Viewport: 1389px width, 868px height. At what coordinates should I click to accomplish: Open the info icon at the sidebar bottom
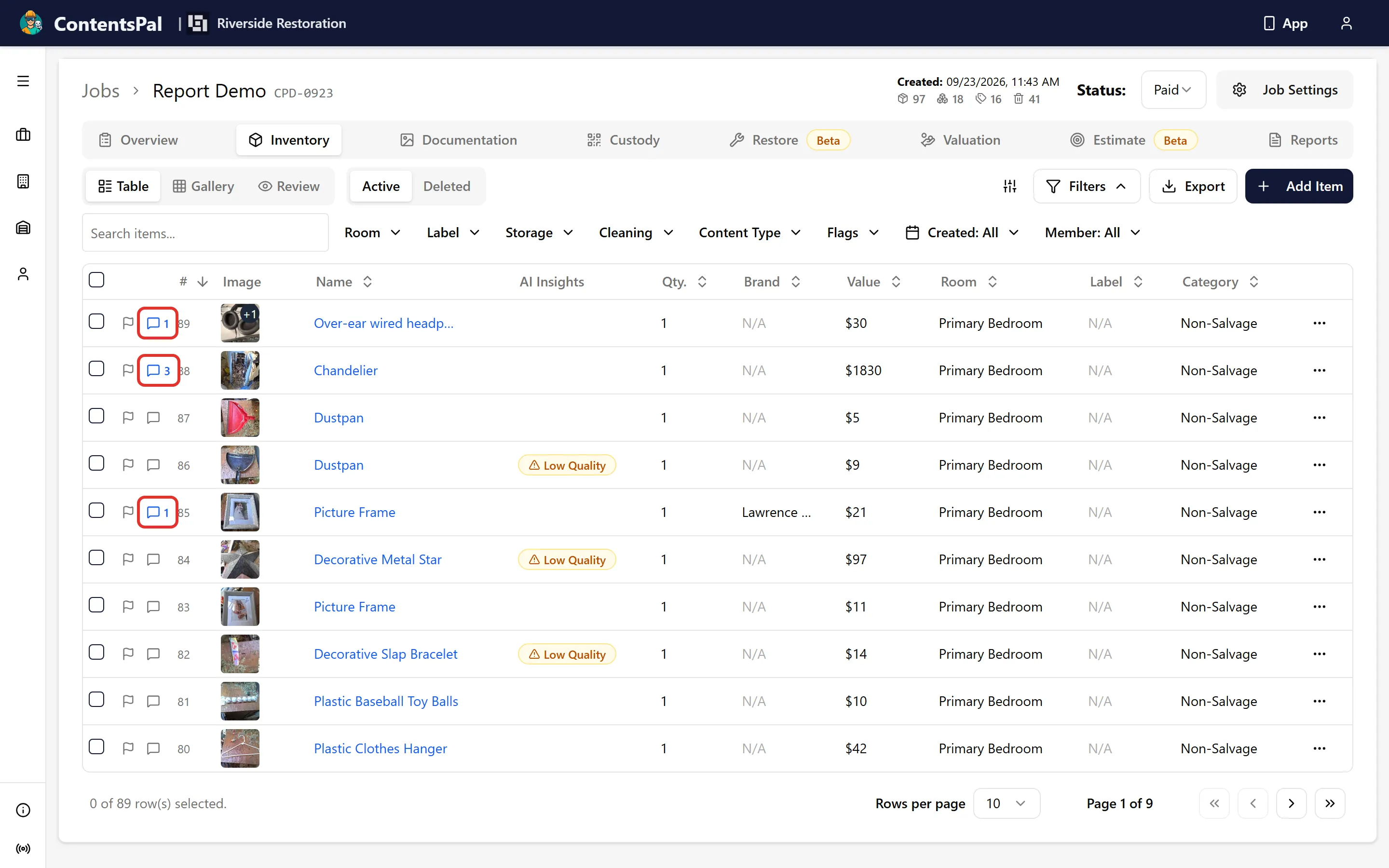click(23, 810)
